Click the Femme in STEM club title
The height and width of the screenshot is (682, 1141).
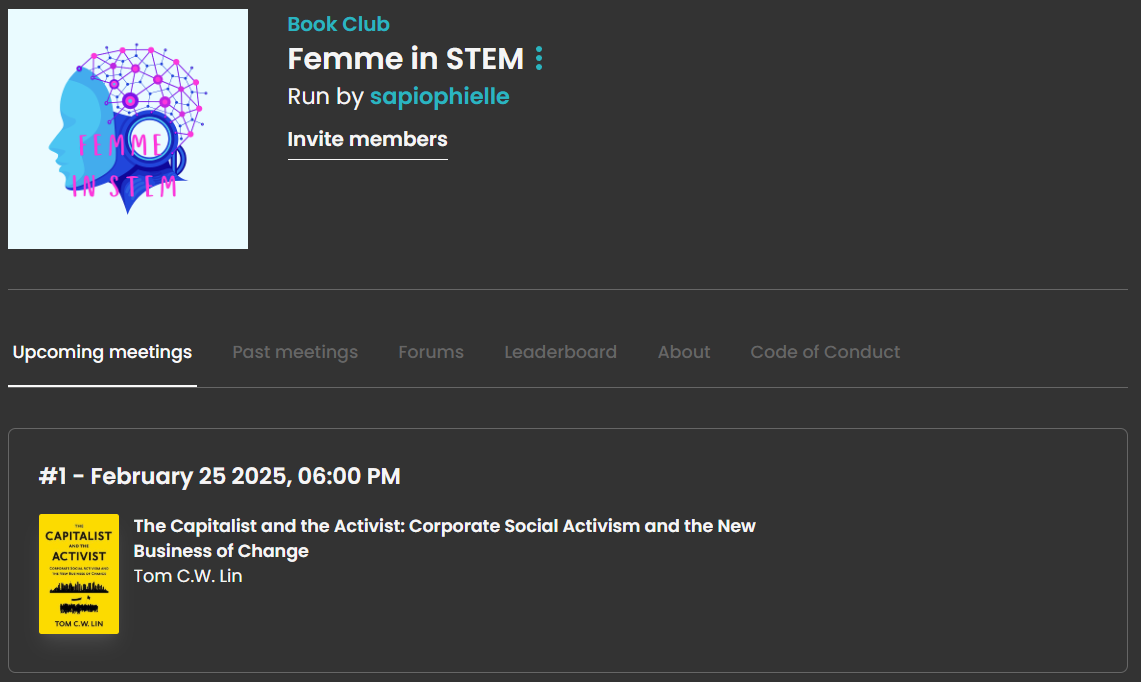click(405, 59)
